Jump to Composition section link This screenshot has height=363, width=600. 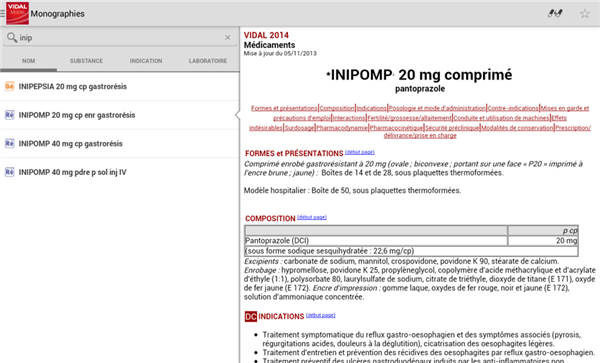click(x=337, y=108)
